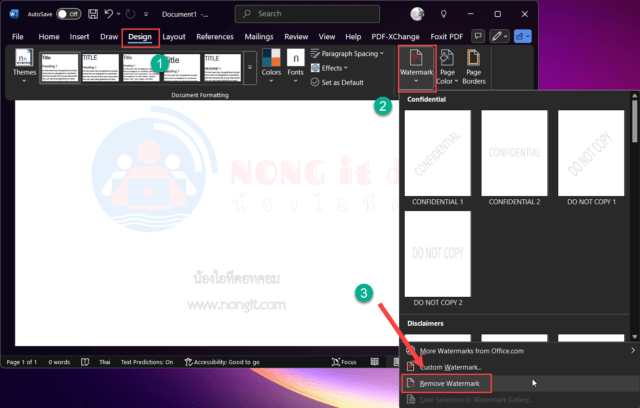
Task: Go to the References tab
Action: [215, 37]
